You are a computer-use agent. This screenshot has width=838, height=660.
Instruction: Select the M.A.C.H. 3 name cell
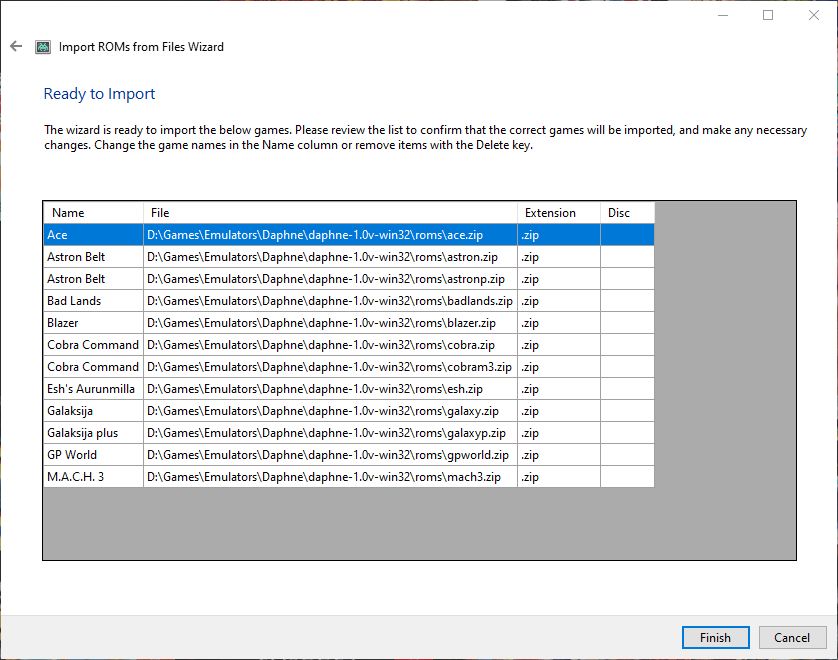[93, 477]
